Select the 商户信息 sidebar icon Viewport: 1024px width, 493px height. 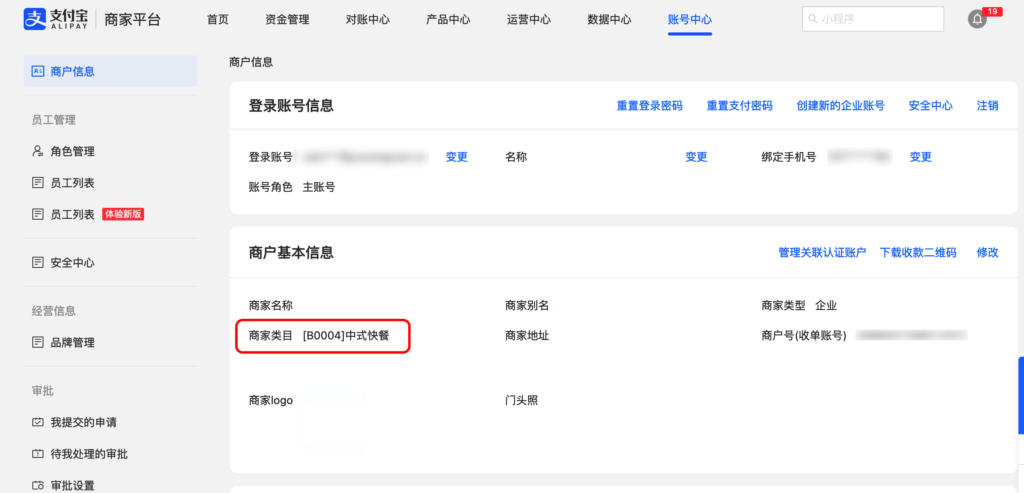[38, 71]
